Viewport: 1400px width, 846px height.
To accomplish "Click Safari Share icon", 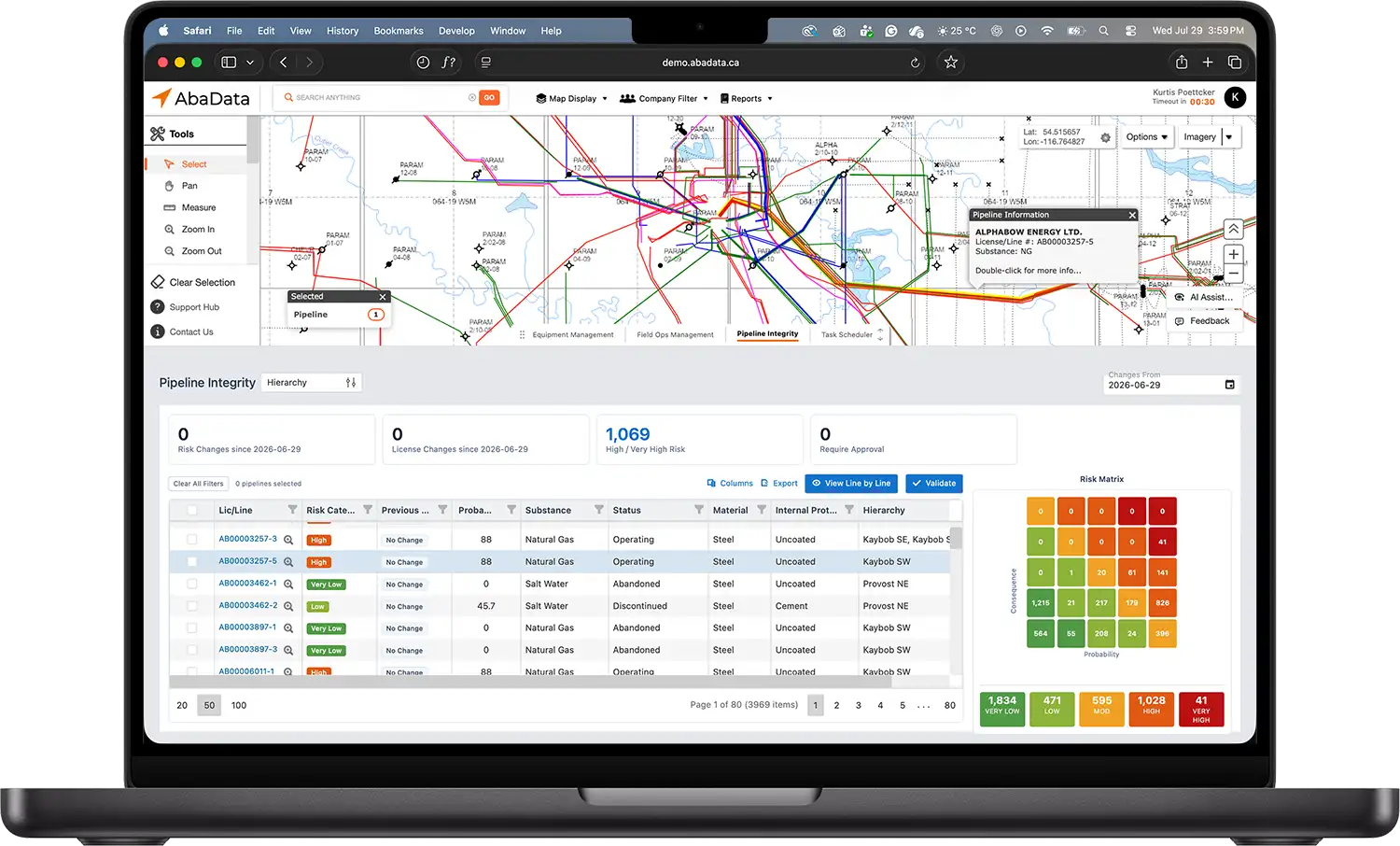I will pos(1182,63).
